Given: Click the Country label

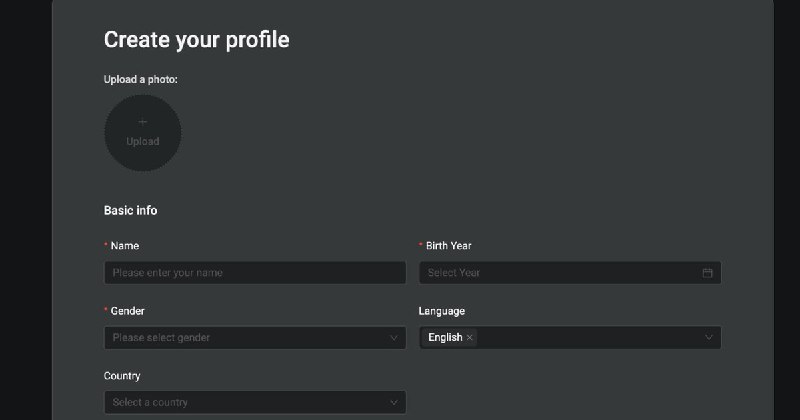Looking at the screenshot, I should tap(122, 376).
